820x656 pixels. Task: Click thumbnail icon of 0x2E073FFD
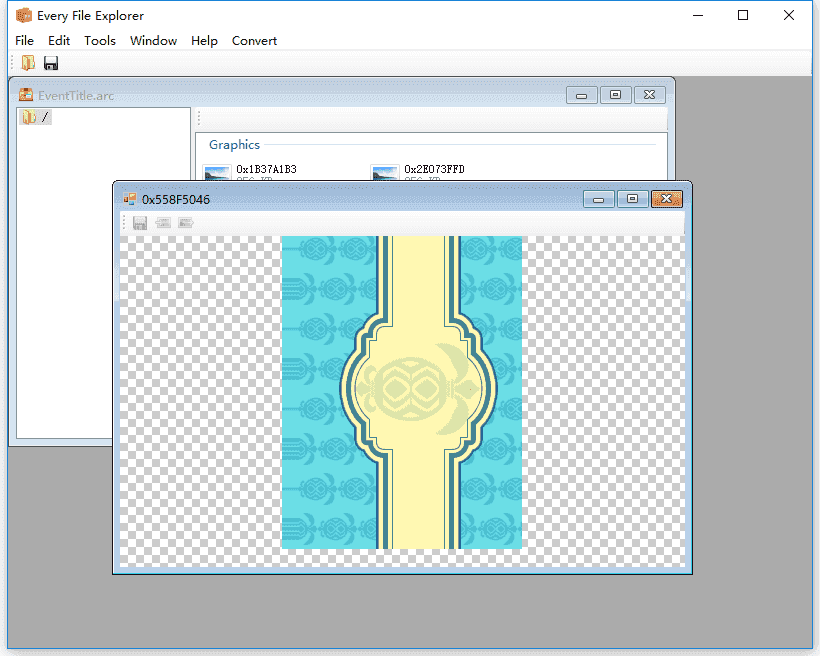click(384, 173)
